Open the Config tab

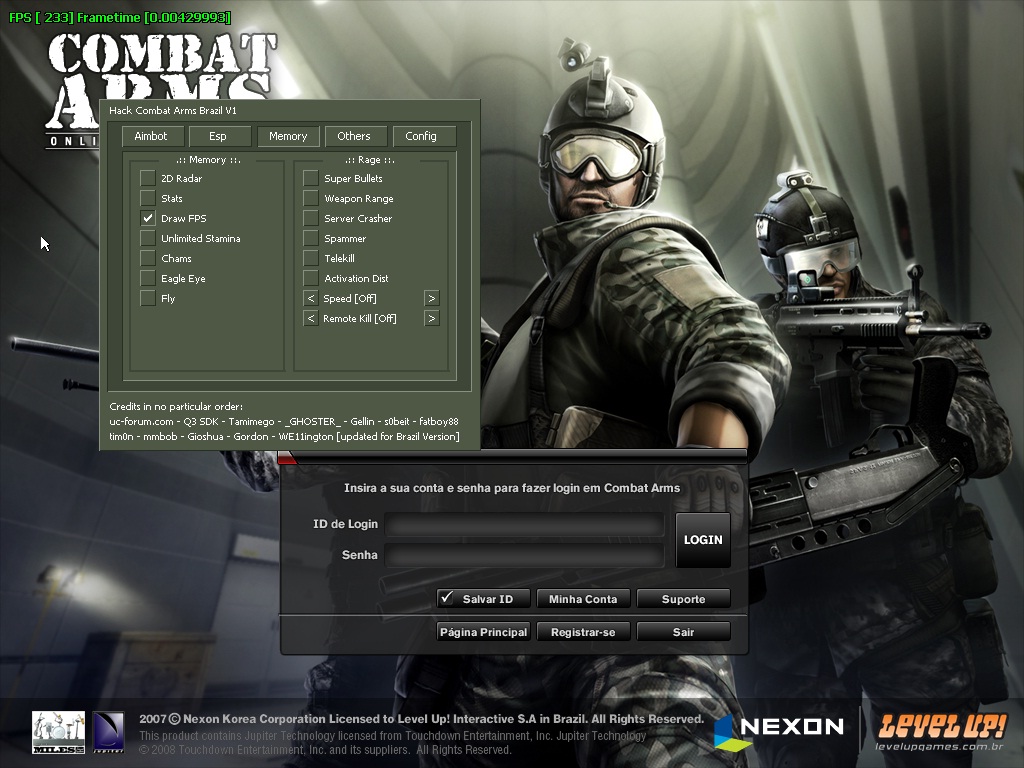coord(421,136)
